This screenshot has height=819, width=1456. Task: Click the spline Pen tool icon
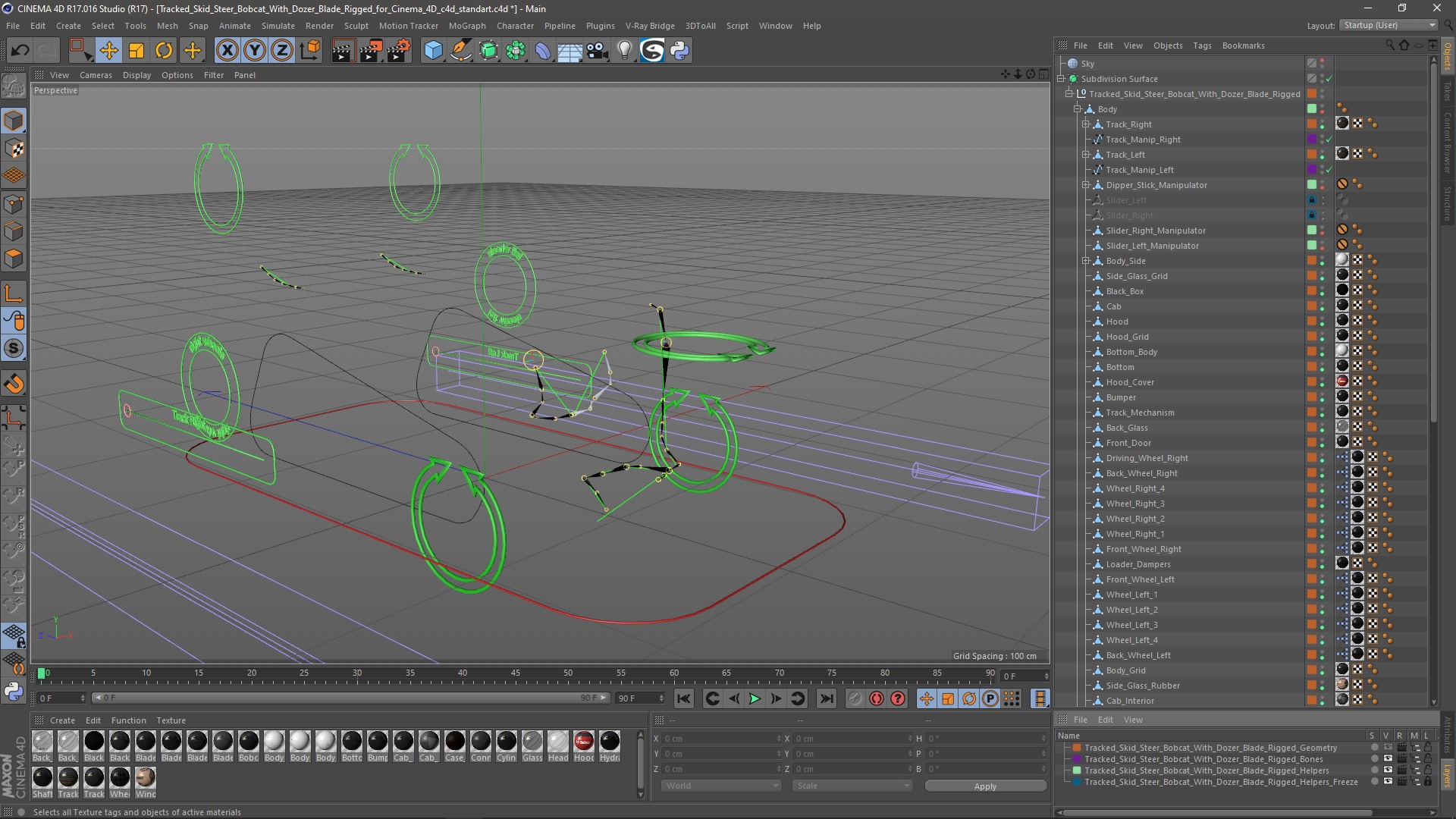point(460,51)
